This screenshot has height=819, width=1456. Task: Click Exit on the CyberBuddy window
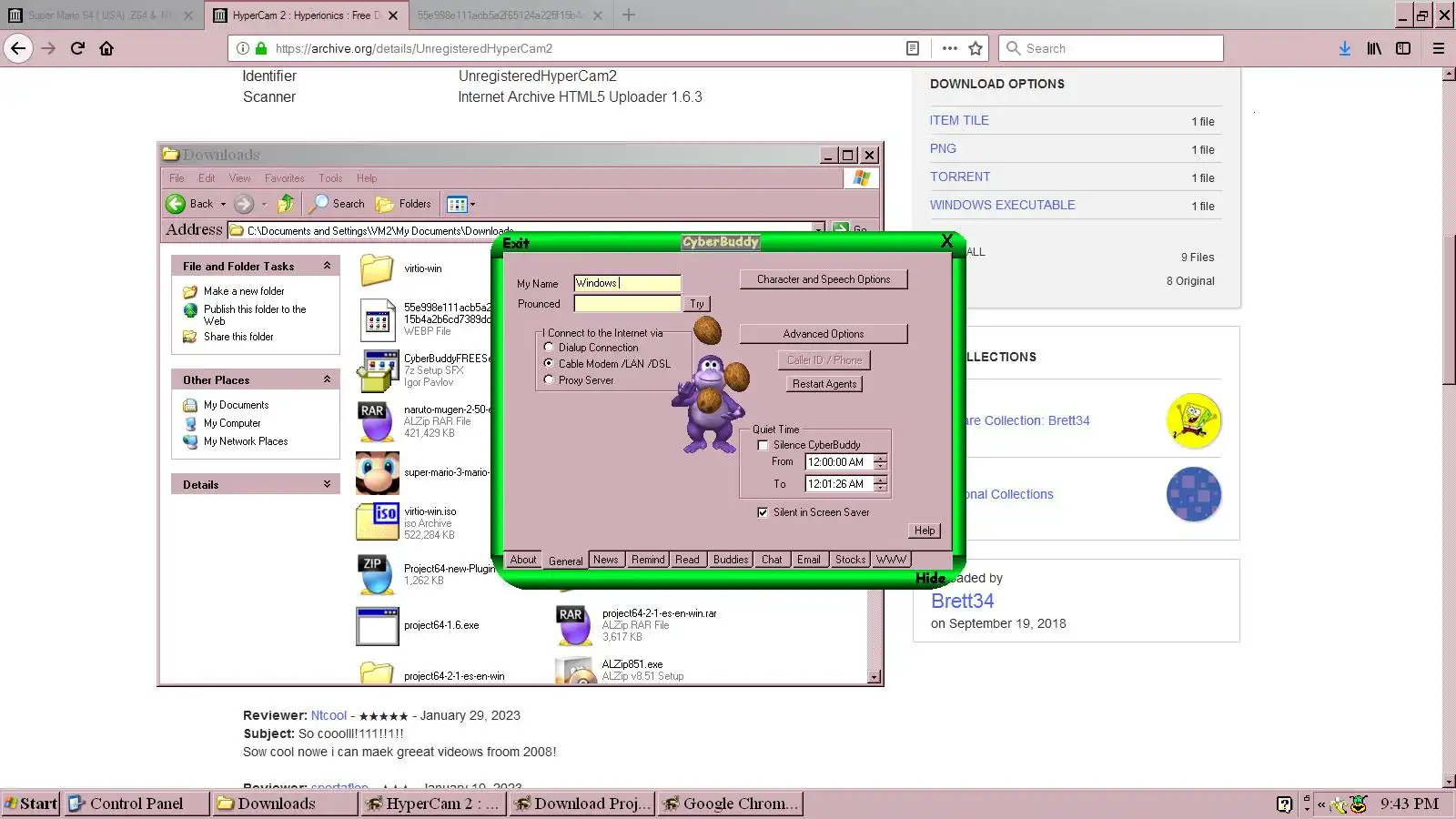pyautogui.click(x=516, y=243)
